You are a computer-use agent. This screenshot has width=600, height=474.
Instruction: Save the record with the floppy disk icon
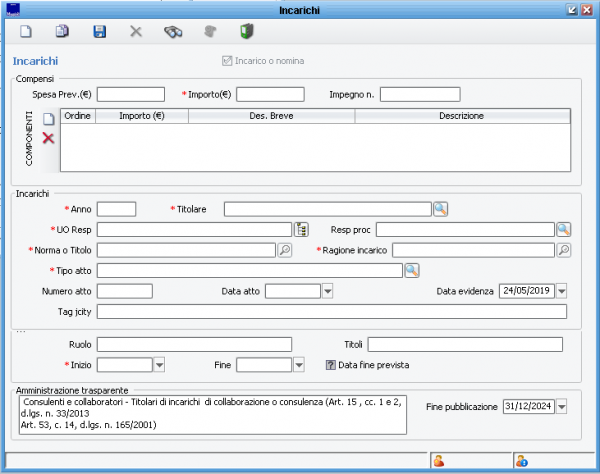pyautogui.click(x=99, y=32)
